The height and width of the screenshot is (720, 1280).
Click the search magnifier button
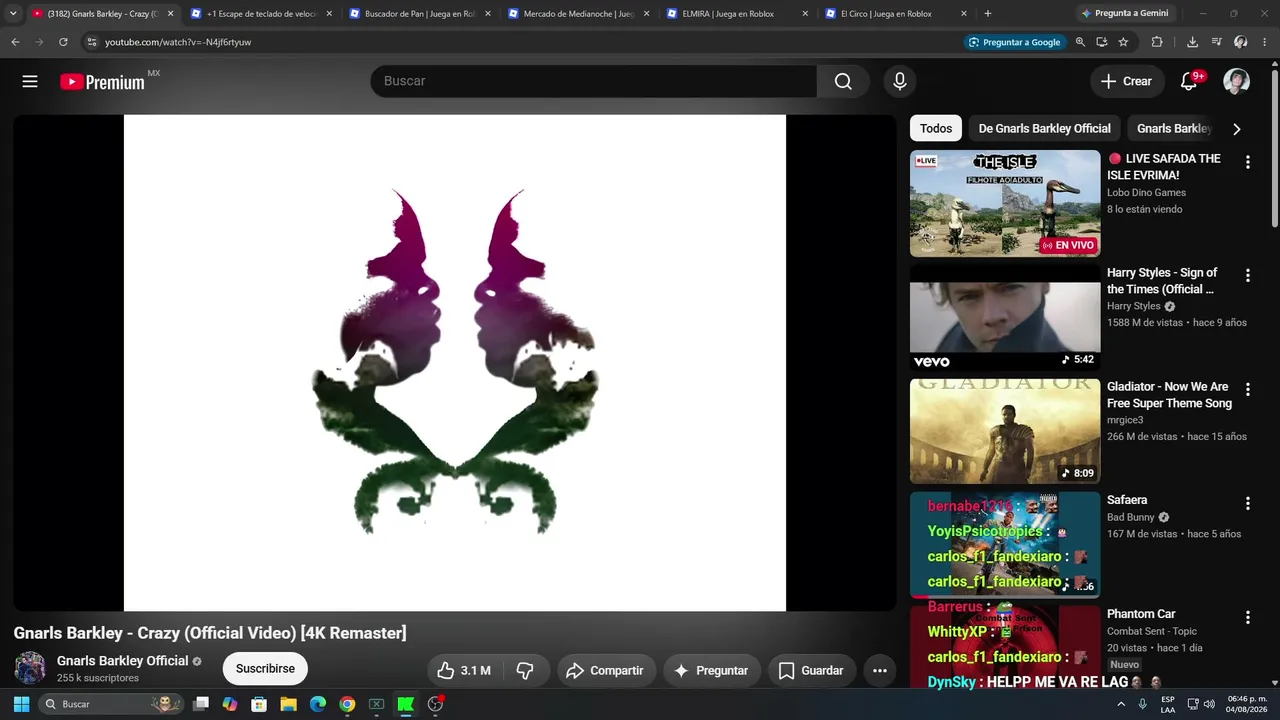pyautogui.click(x=843, y=81)
